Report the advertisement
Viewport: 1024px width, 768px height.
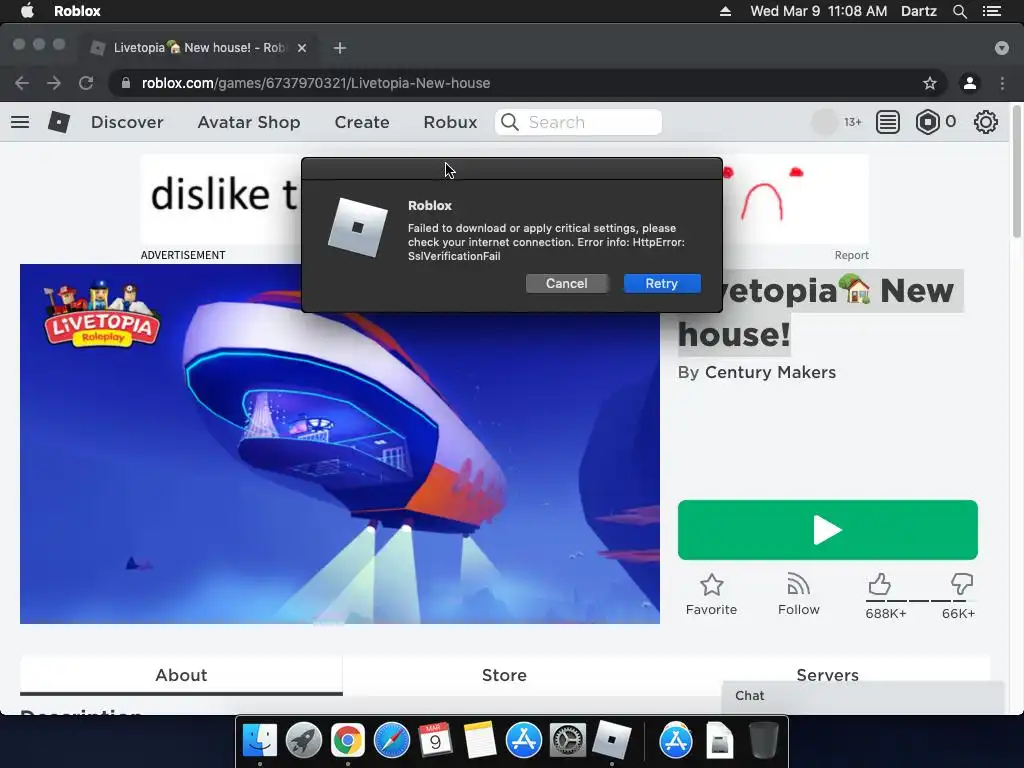click(852, 255)
